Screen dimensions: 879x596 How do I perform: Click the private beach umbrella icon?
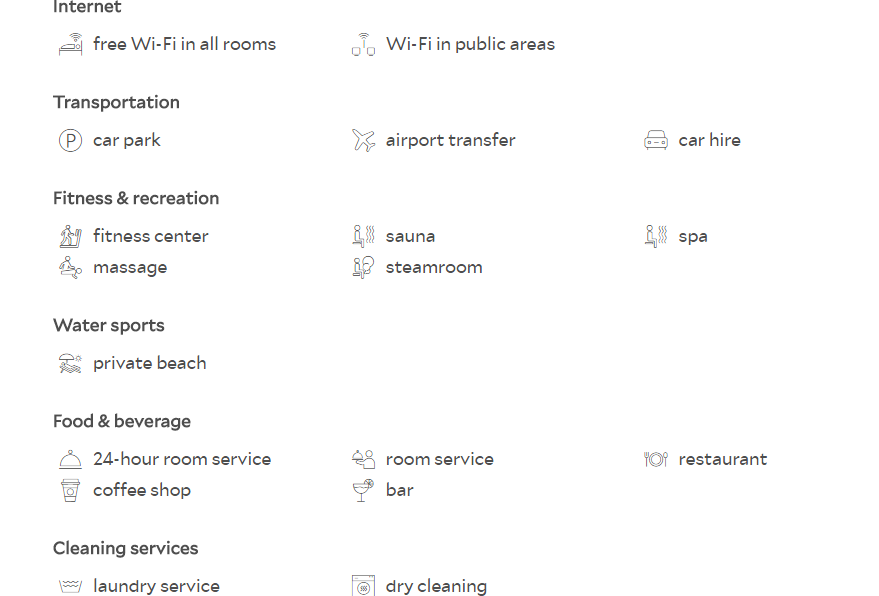coord(71,363)
